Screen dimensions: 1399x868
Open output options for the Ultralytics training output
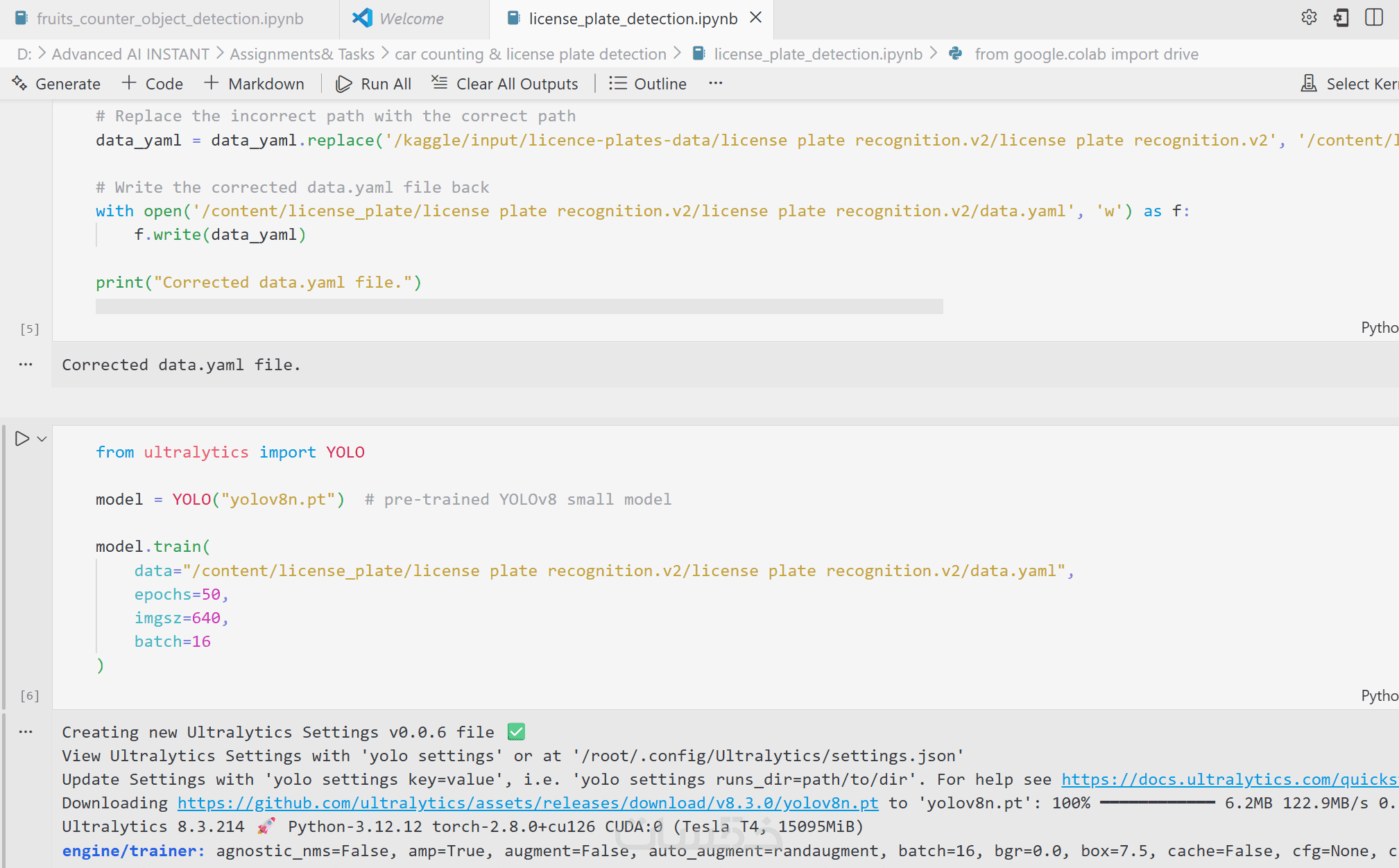tap(26, 732)
